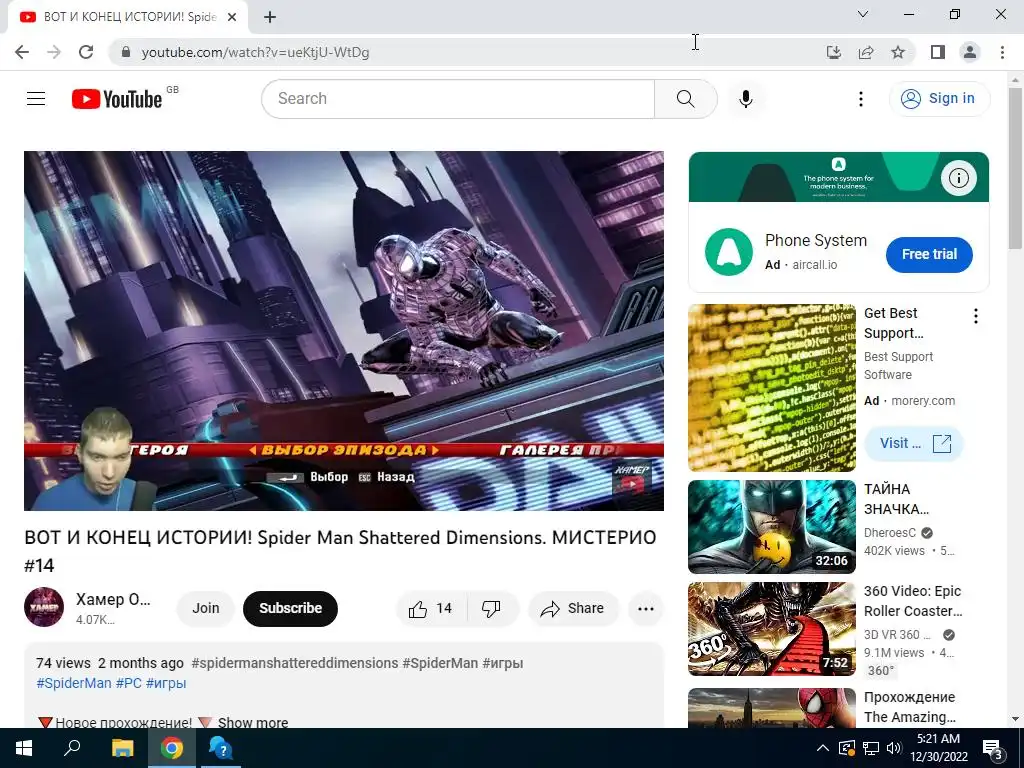Click the video player to play
The width and height of the screenshot is (1024, 768).
pos(344,331)
